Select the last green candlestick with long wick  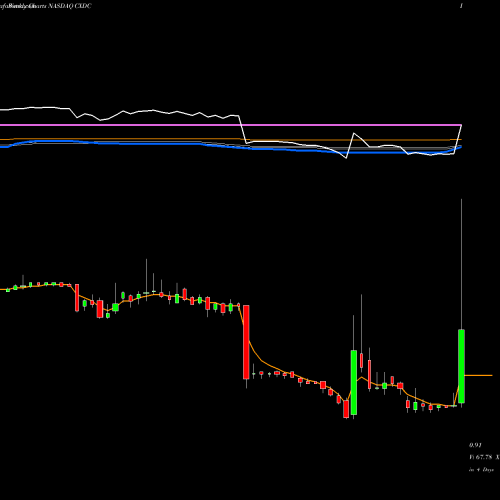click(x=461, y=366)
